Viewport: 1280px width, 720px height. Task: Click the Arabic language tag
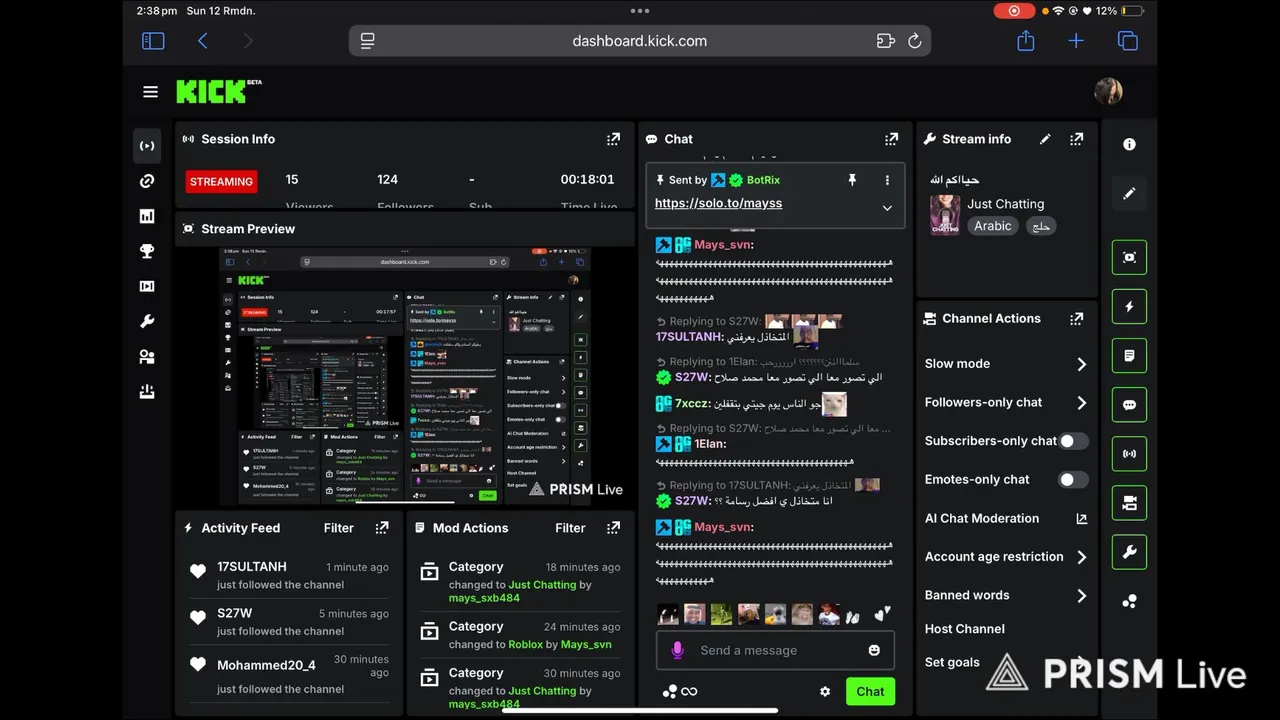(993, 226)
